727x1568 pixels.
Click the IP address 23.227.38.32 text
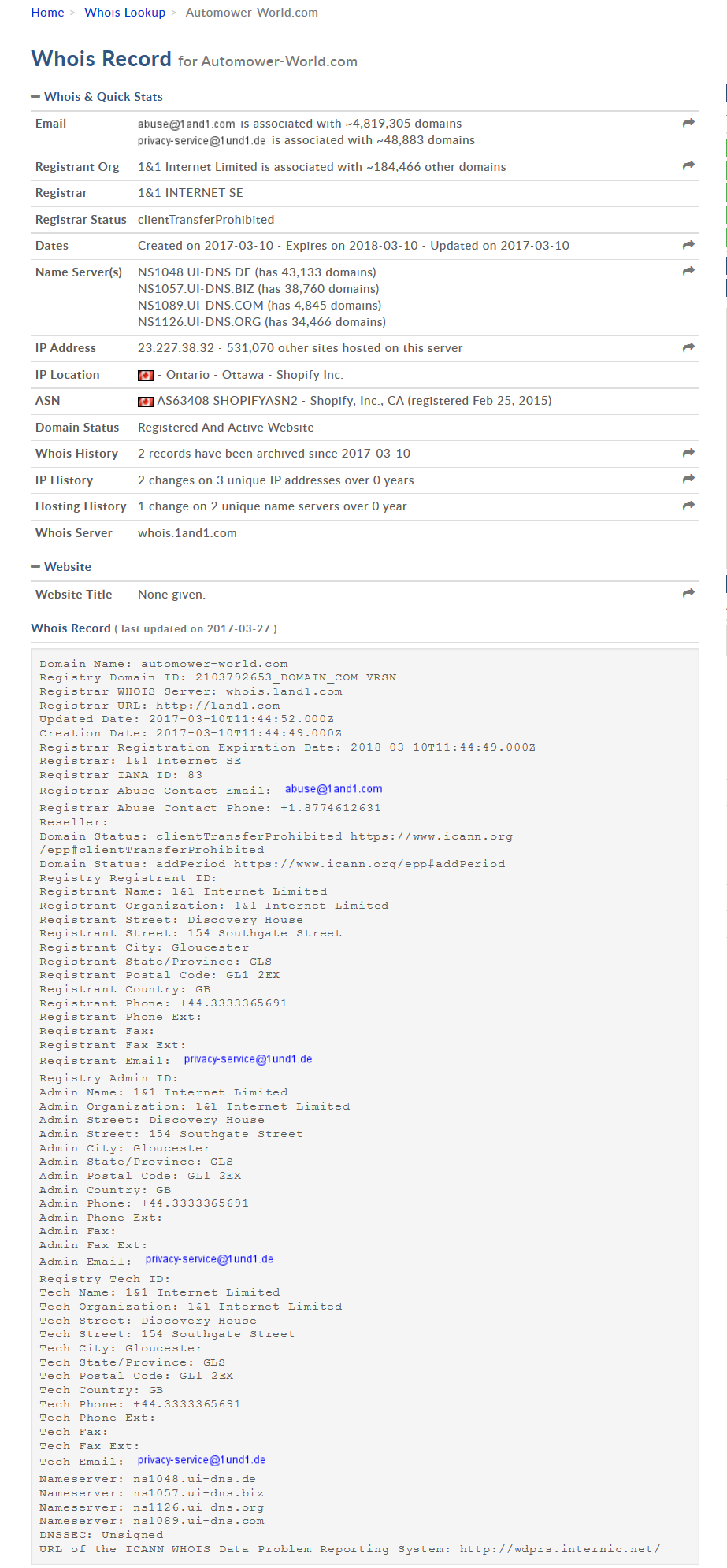[x=176, y=348]
